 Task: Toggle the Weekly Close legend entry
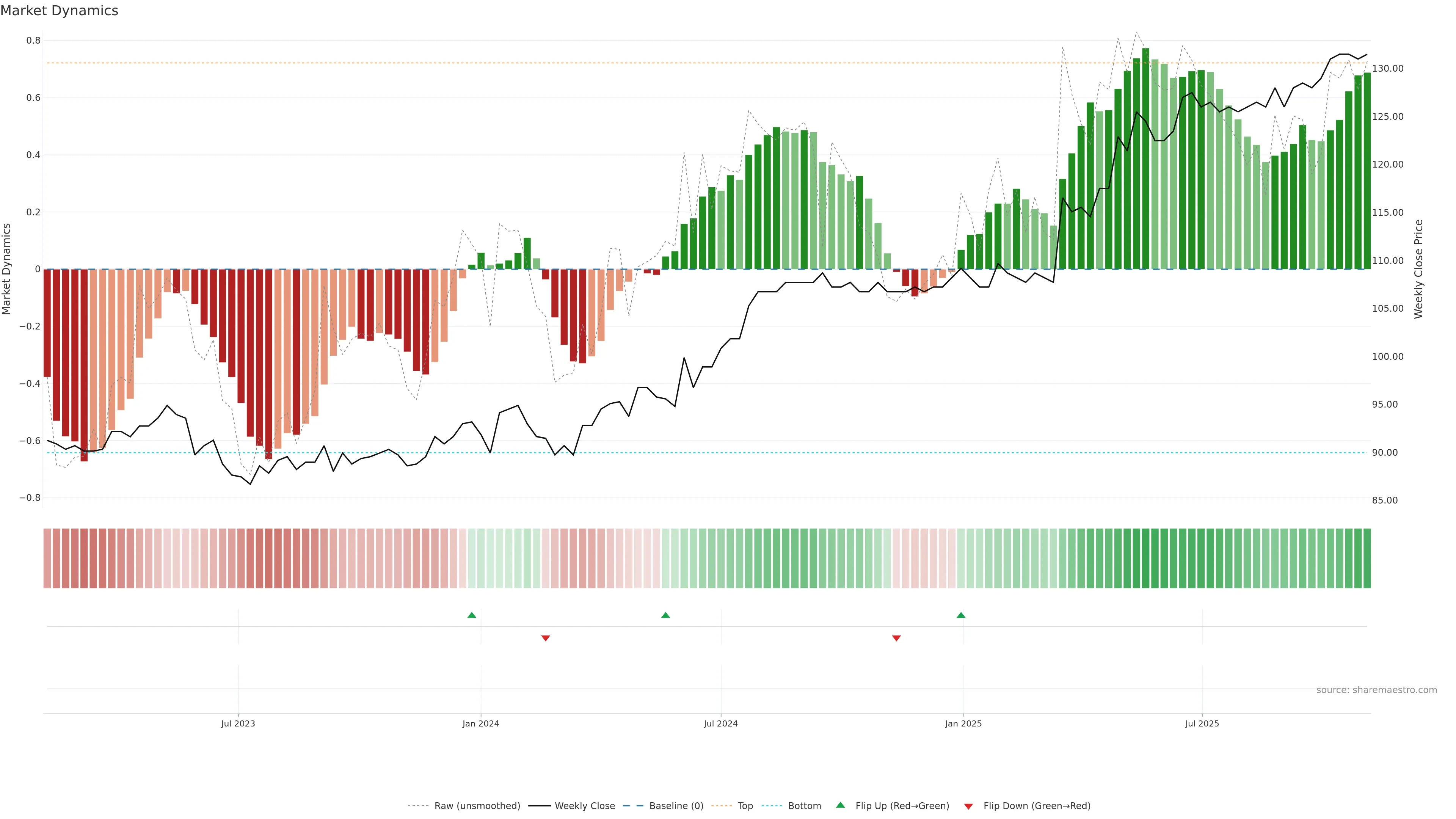(x=584, y=806)
